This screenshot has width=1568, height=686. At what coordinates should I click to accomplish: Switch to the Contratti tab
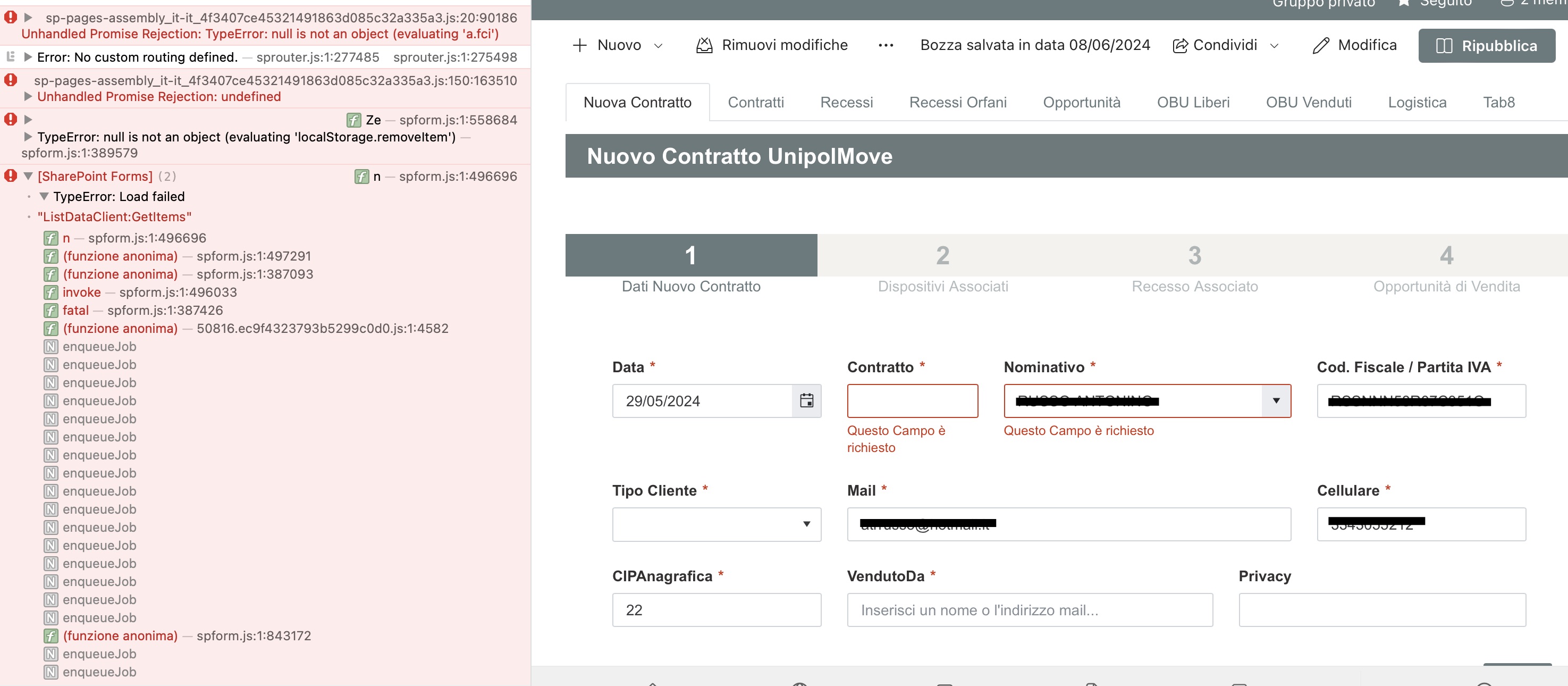click(755, 102)
